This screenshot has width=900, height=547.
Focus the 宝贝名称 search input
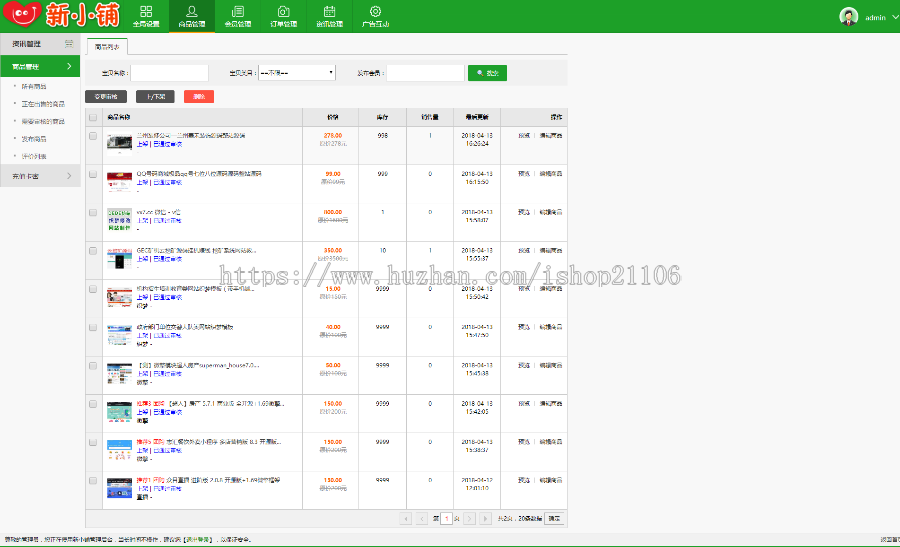coord(170,73)
